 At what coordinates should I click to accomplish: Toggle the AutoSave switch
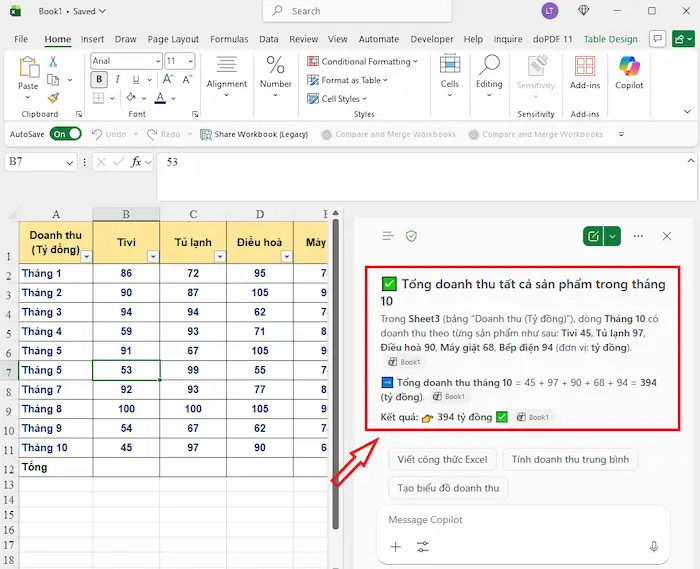point(65,134)
